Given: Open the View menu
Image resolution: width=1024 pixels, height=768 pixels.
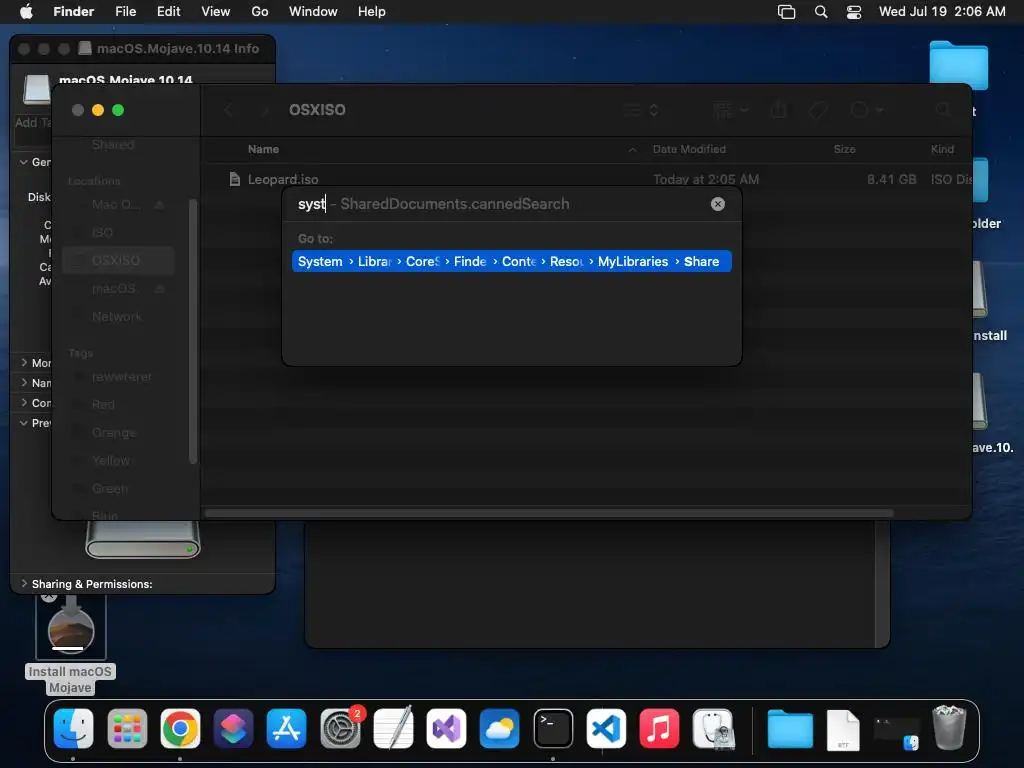Looking at the screenshot, I should [216, 11].
